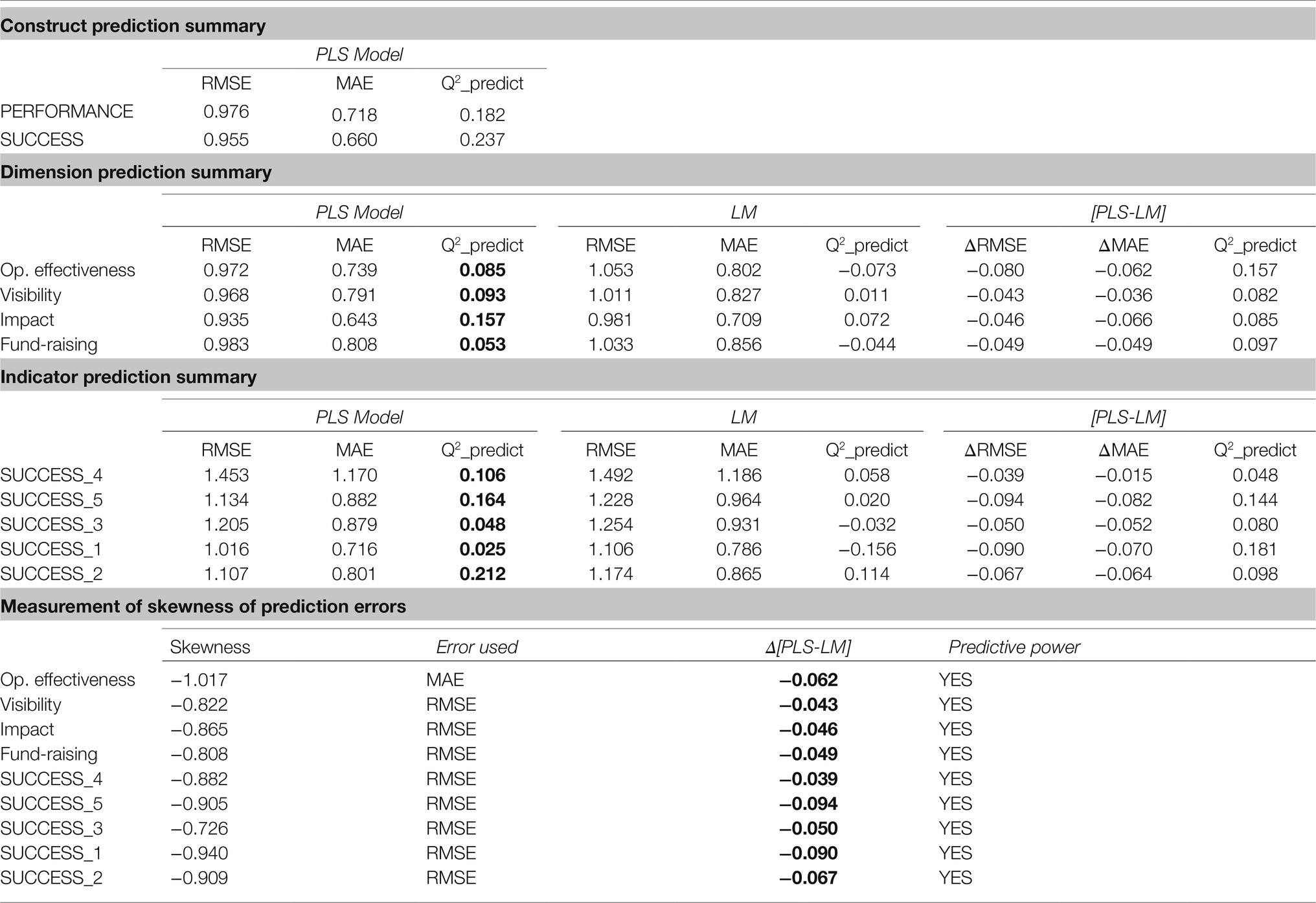Click the 'MAE' error used for Op. effectiveness
This screenshot has width=1316, height=903.
tap(445, 680)
